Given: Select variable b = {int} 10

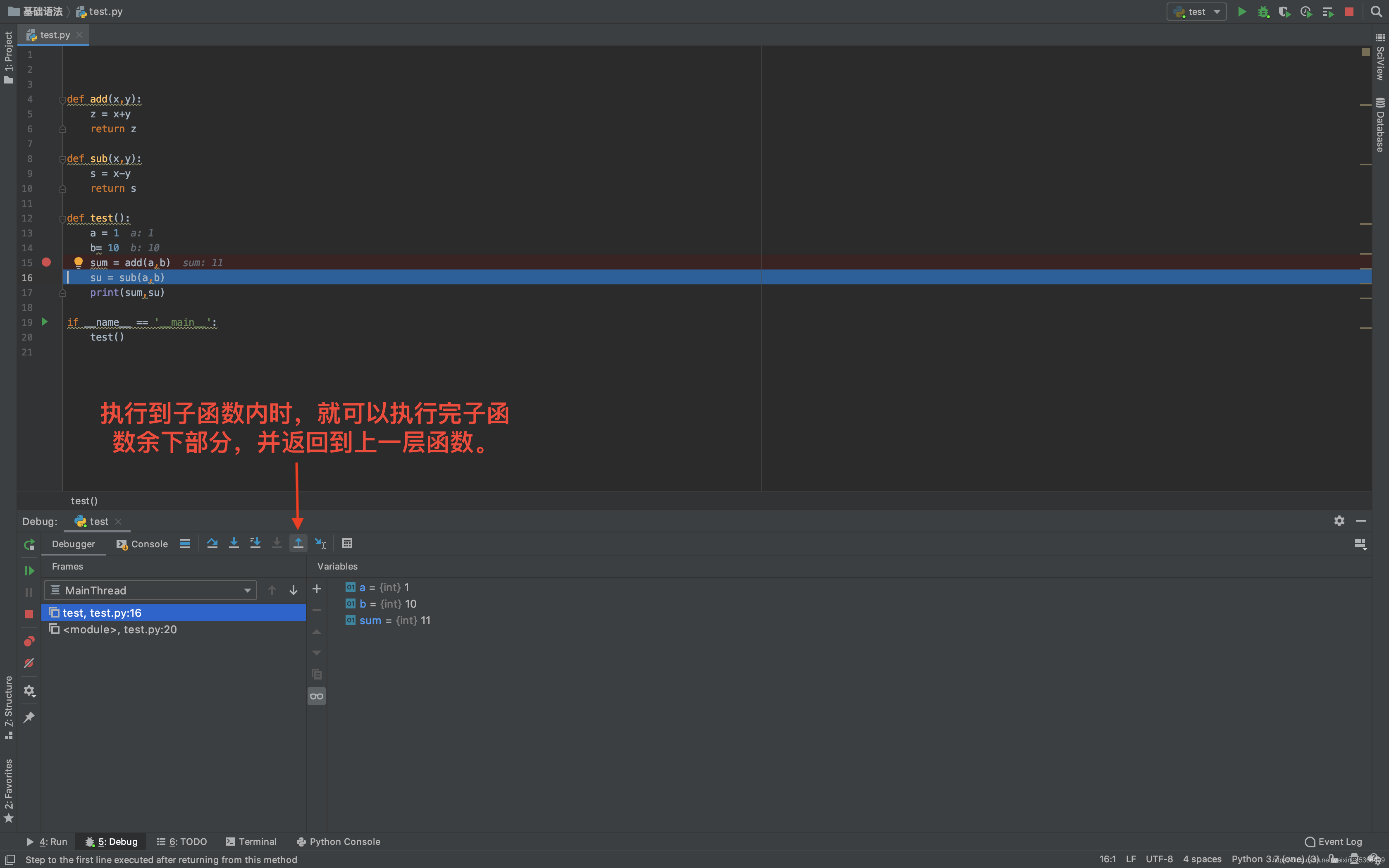Looking at the screenshot, I should coord(381,603).
